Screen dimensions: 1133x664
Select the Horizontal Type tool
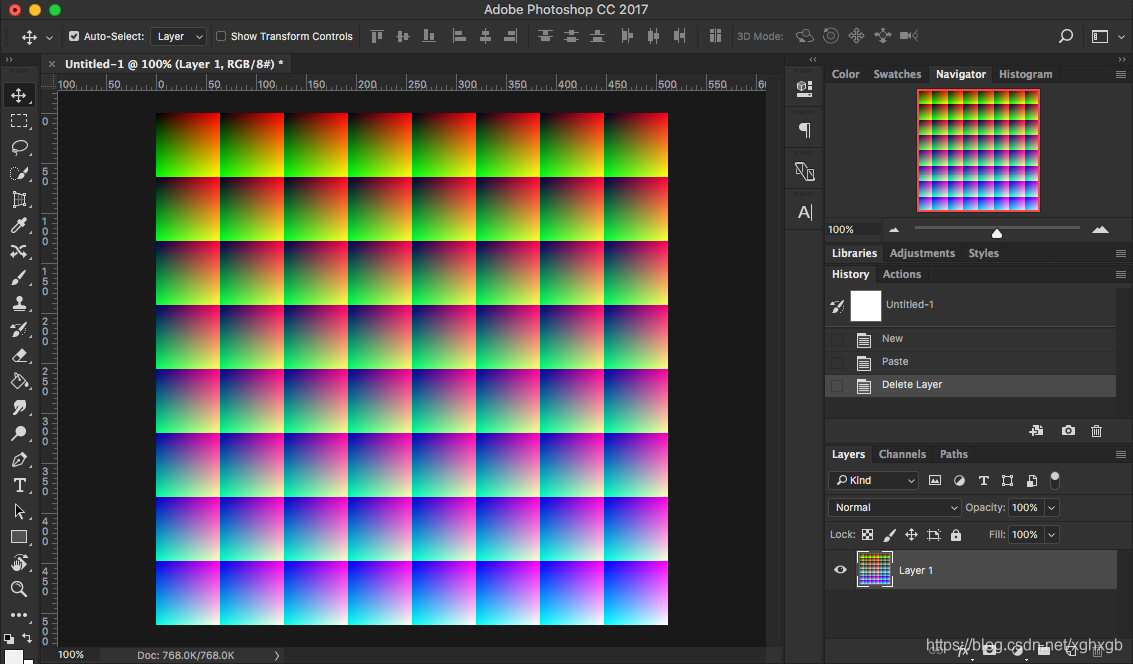pos(19,485)
